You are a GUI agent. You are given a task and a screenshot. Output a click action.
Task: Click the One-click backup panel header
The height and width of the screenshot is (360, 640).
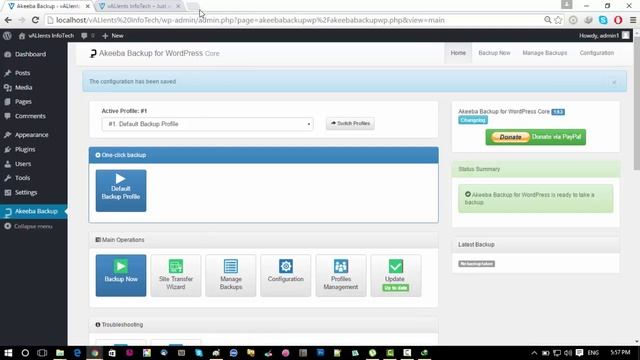(x=264, y=155)
